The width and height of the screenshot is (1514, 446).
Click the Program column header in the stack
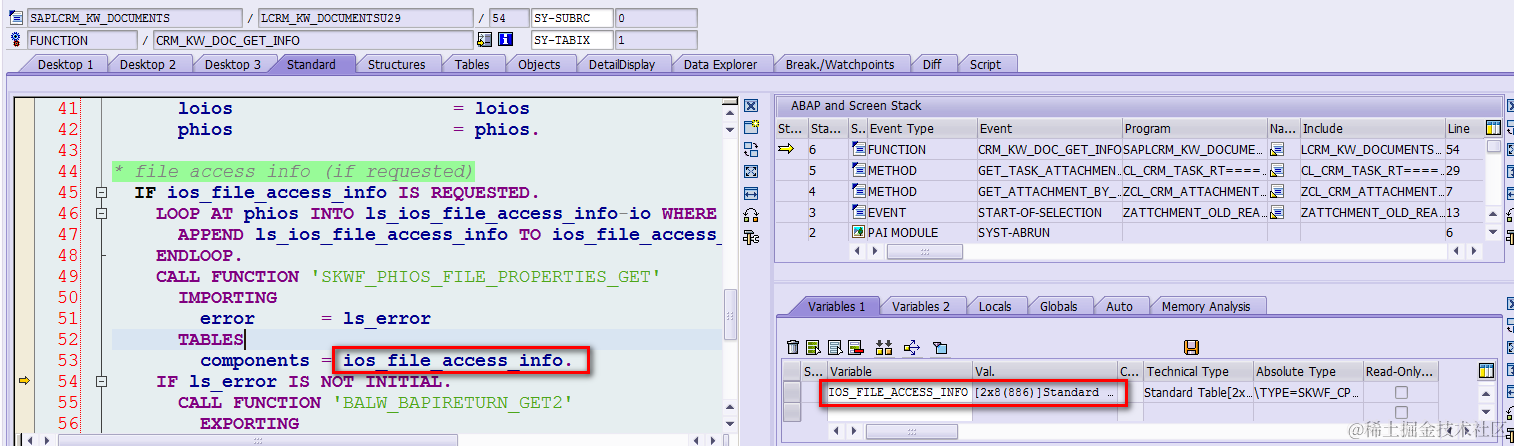[1194, 128]
